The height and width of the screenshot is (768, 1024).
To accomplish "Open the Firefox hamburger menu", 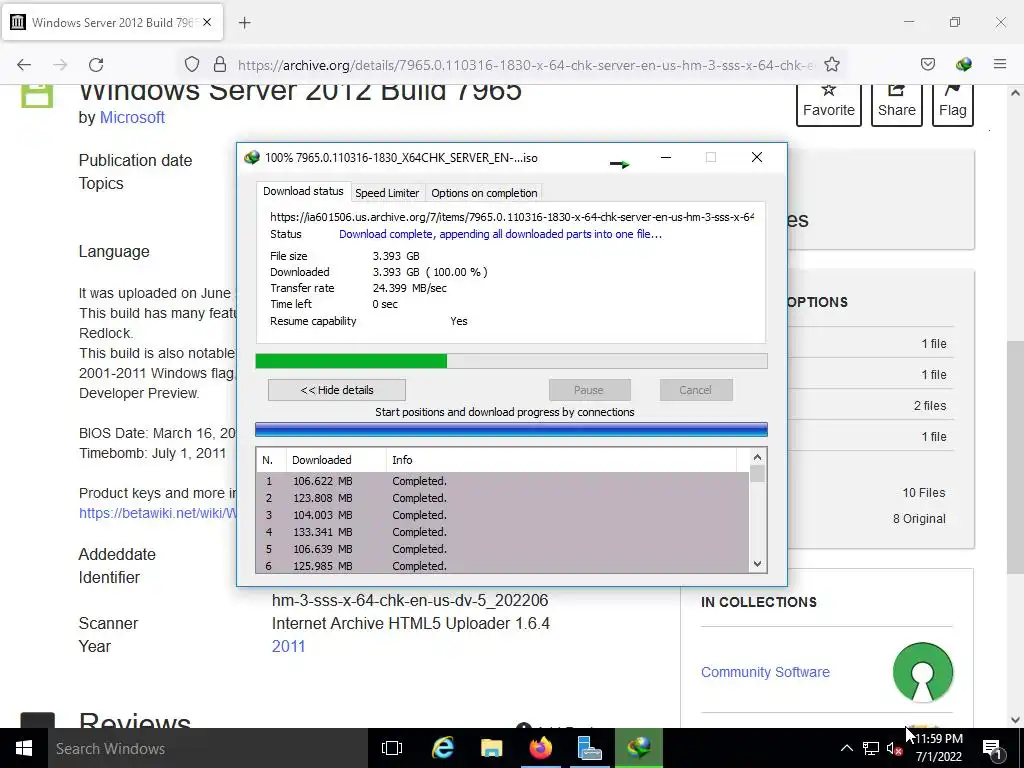I will click(x=1000, y=65).
